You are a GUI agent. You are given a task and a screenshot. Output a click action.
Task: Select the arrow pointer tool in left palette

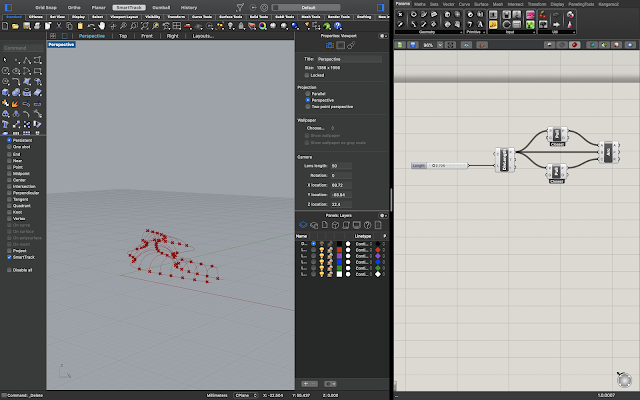[5, 60]
